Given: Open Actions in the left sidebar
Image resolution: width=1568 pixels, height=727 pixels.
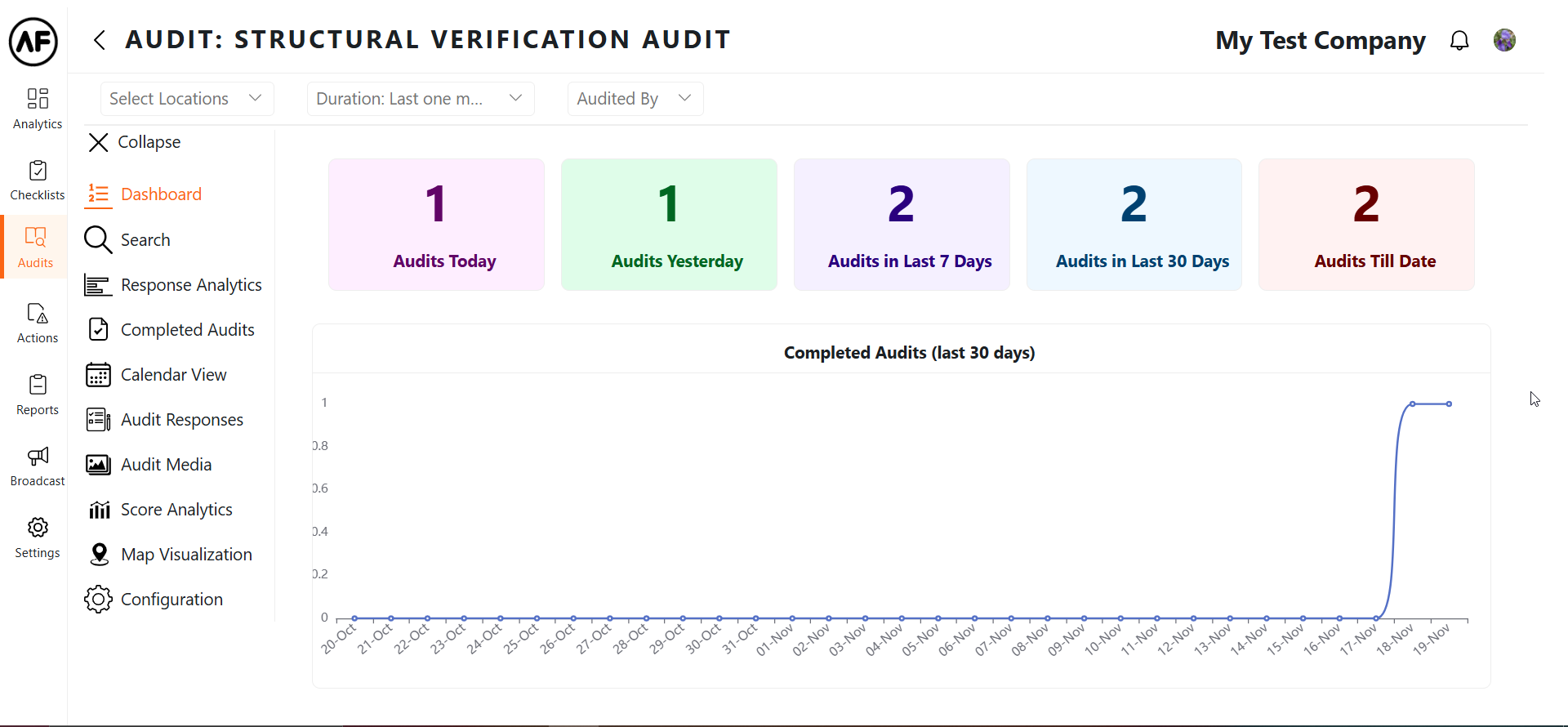Looking at the screenshot, I should [38, 323].
